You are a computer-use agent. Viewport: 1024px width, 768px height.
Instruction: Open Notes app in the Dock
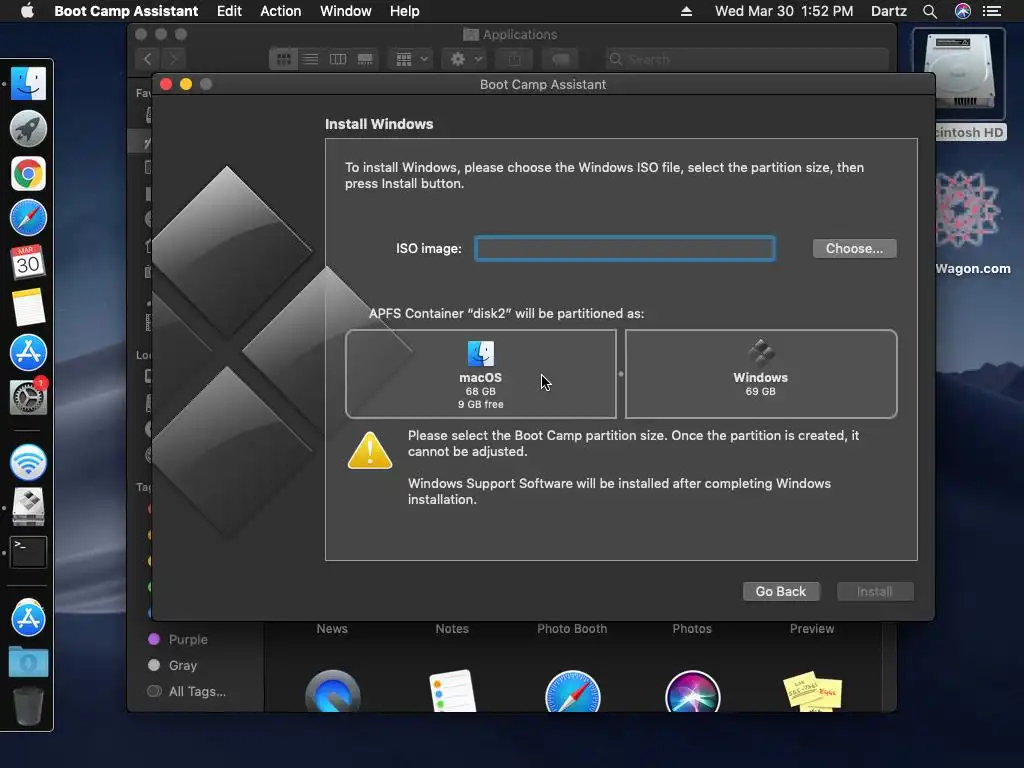tap(28, 307)
